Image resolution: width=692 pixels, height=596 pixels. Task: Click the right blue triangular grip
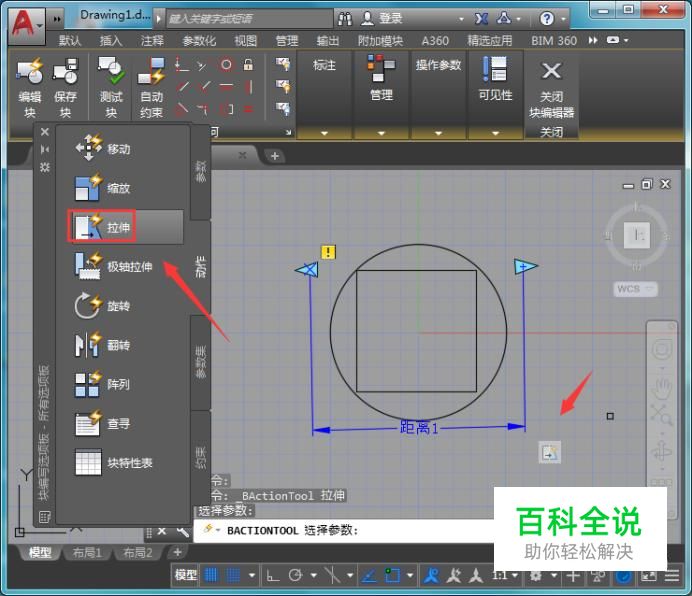pyautogui.click(x=525, y=266)
